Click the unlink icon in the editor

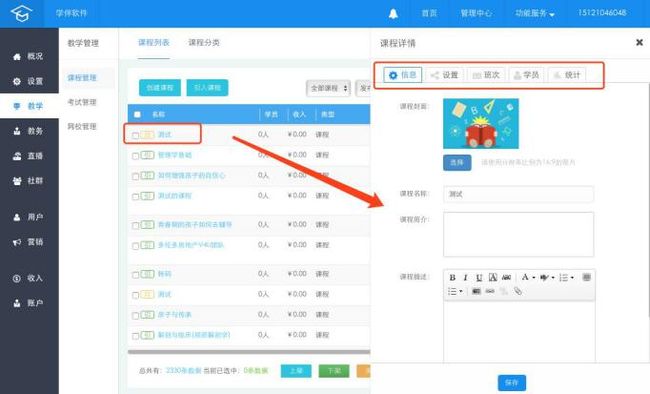tap(504, 291)
